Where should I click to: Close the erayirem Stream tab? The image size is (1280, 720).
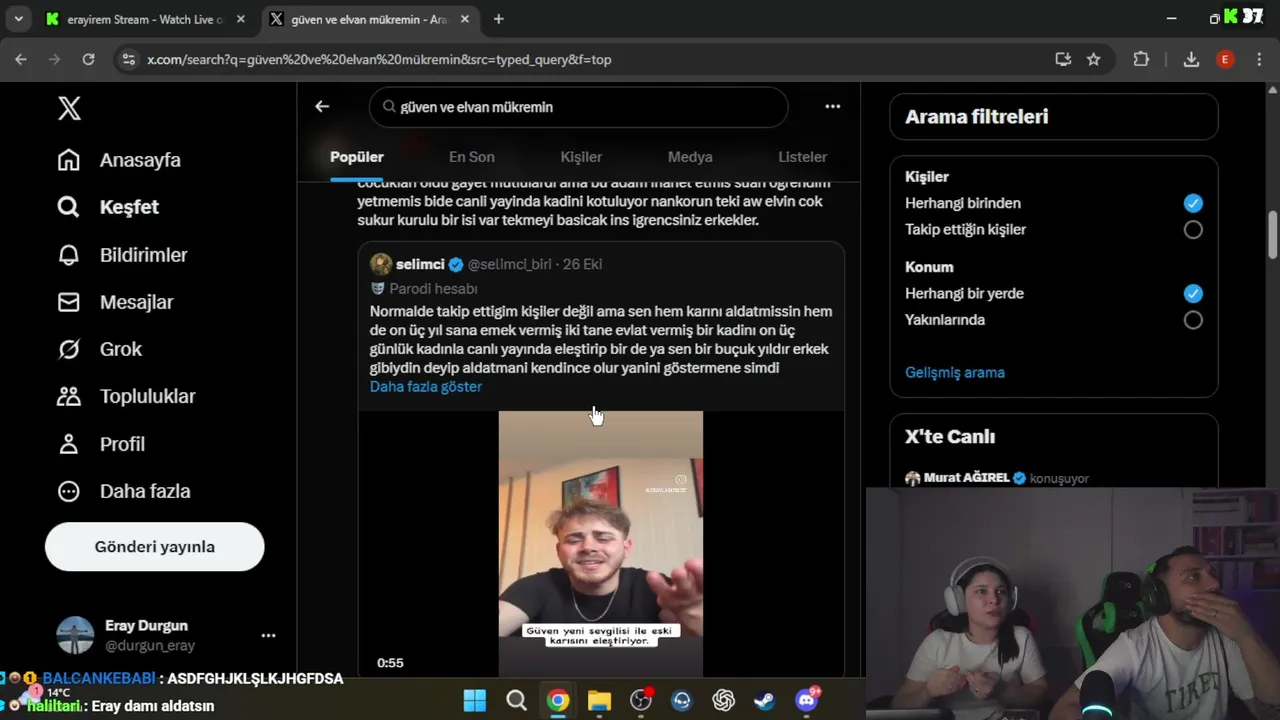[240, 19]
